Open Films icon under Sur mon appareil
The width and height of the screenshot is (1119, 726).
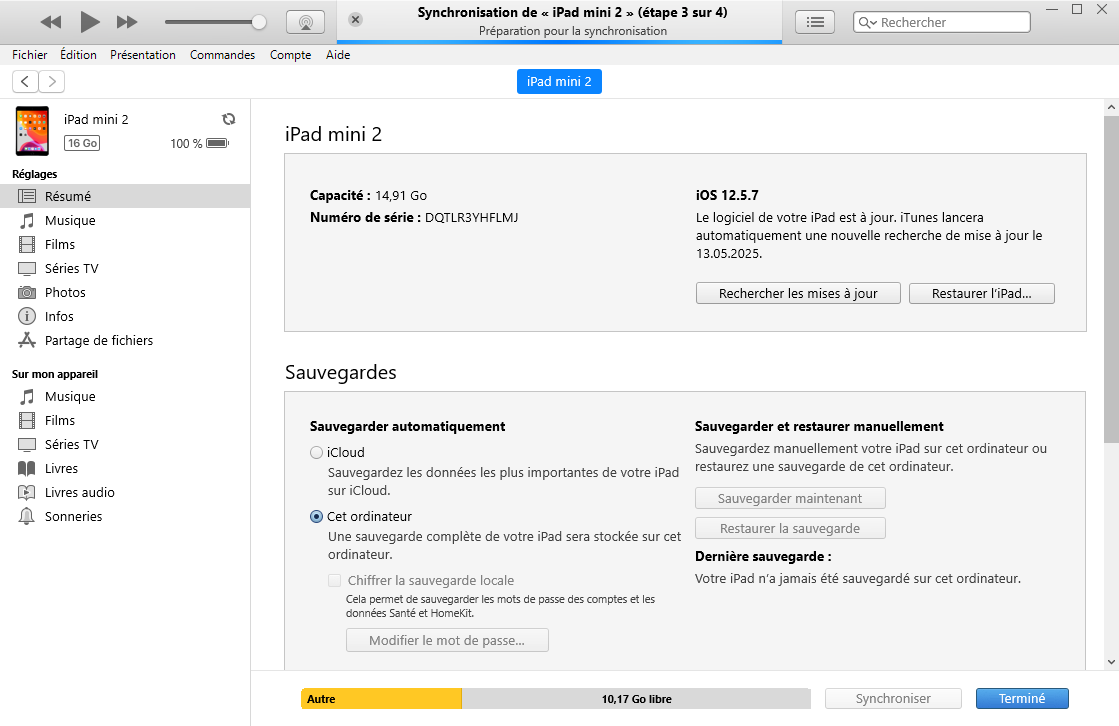pyautogui.click(x=26, y=420)
